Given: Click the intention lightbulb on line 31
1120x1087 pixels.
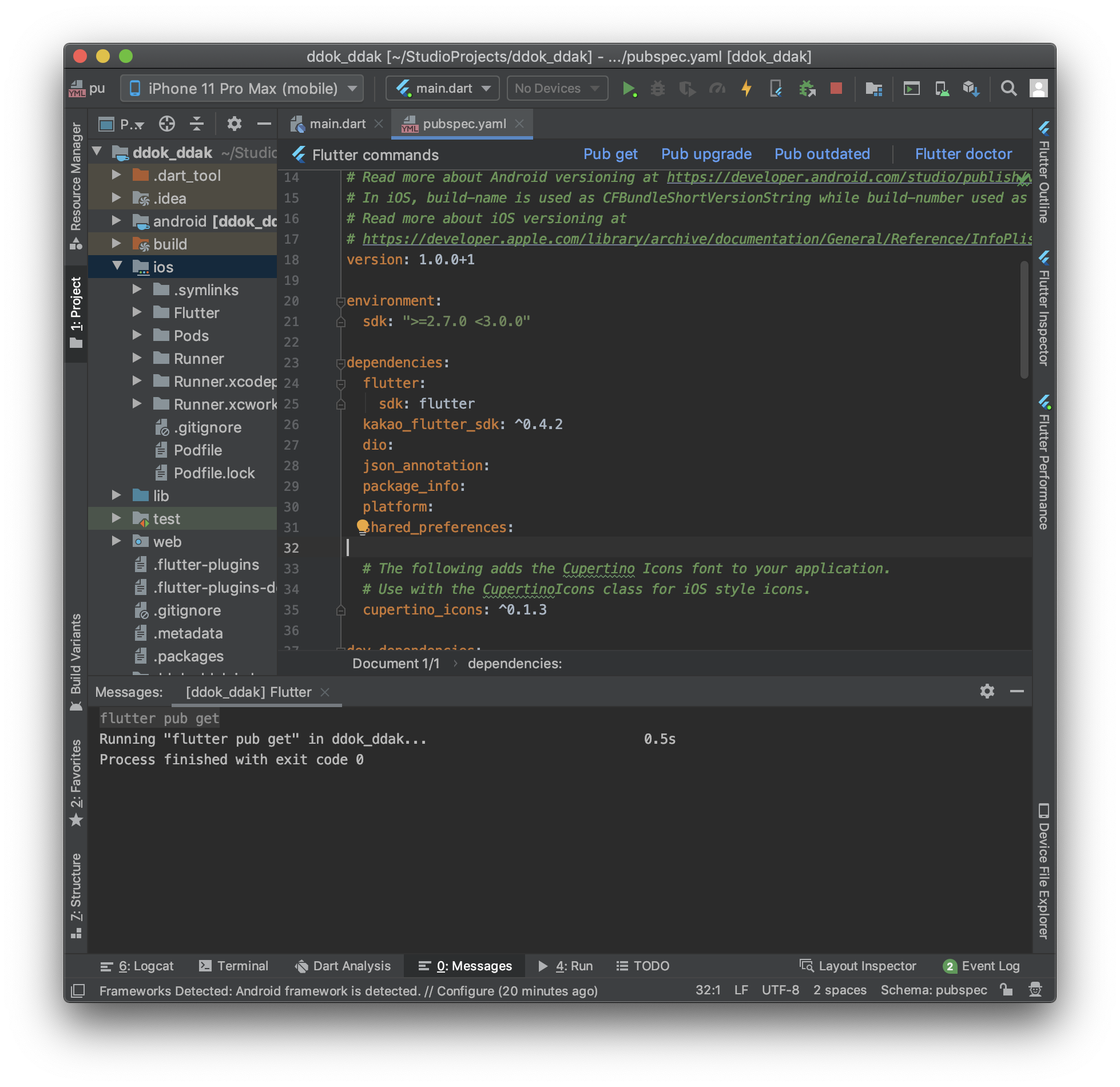Looking at the screenshot, I should pyautogui.click(x=362, y=526).
